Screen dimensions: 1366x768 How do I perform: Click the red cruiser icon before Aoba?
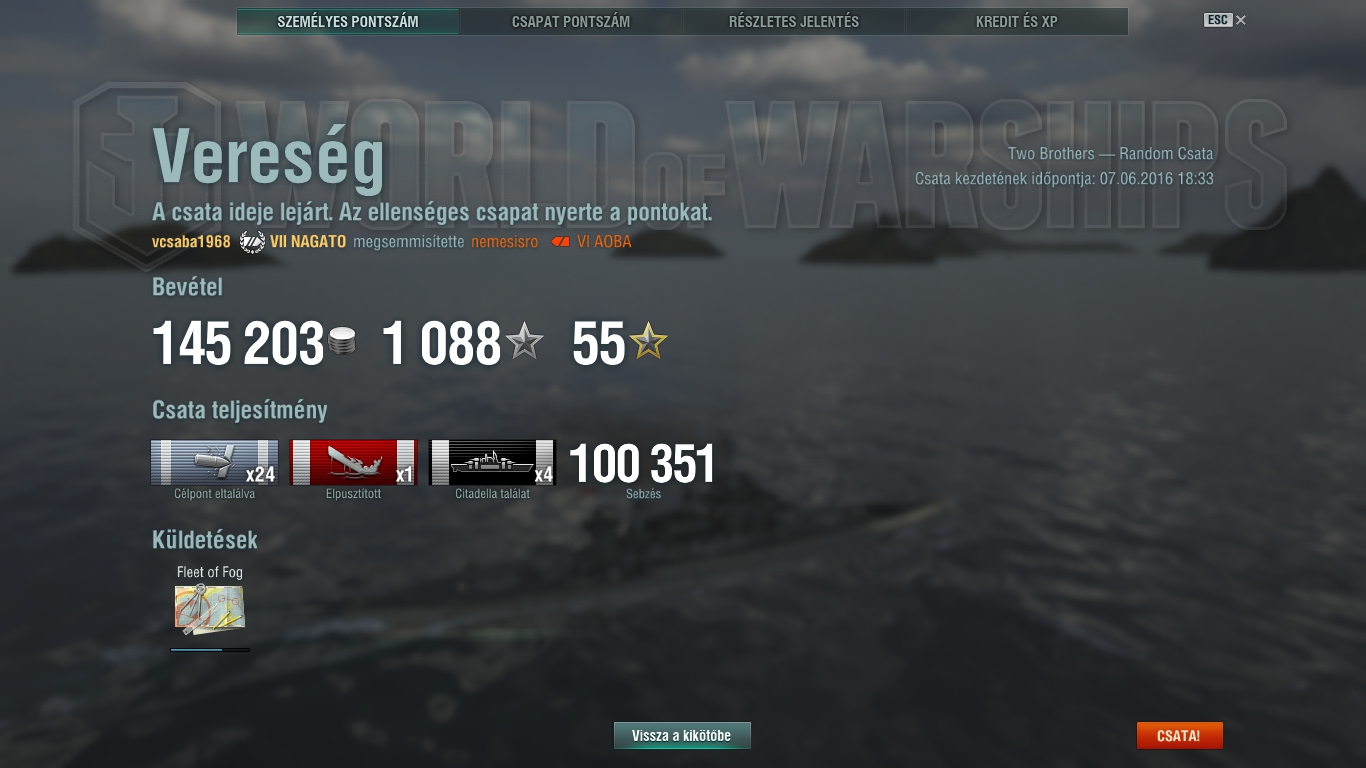(560, 242)
